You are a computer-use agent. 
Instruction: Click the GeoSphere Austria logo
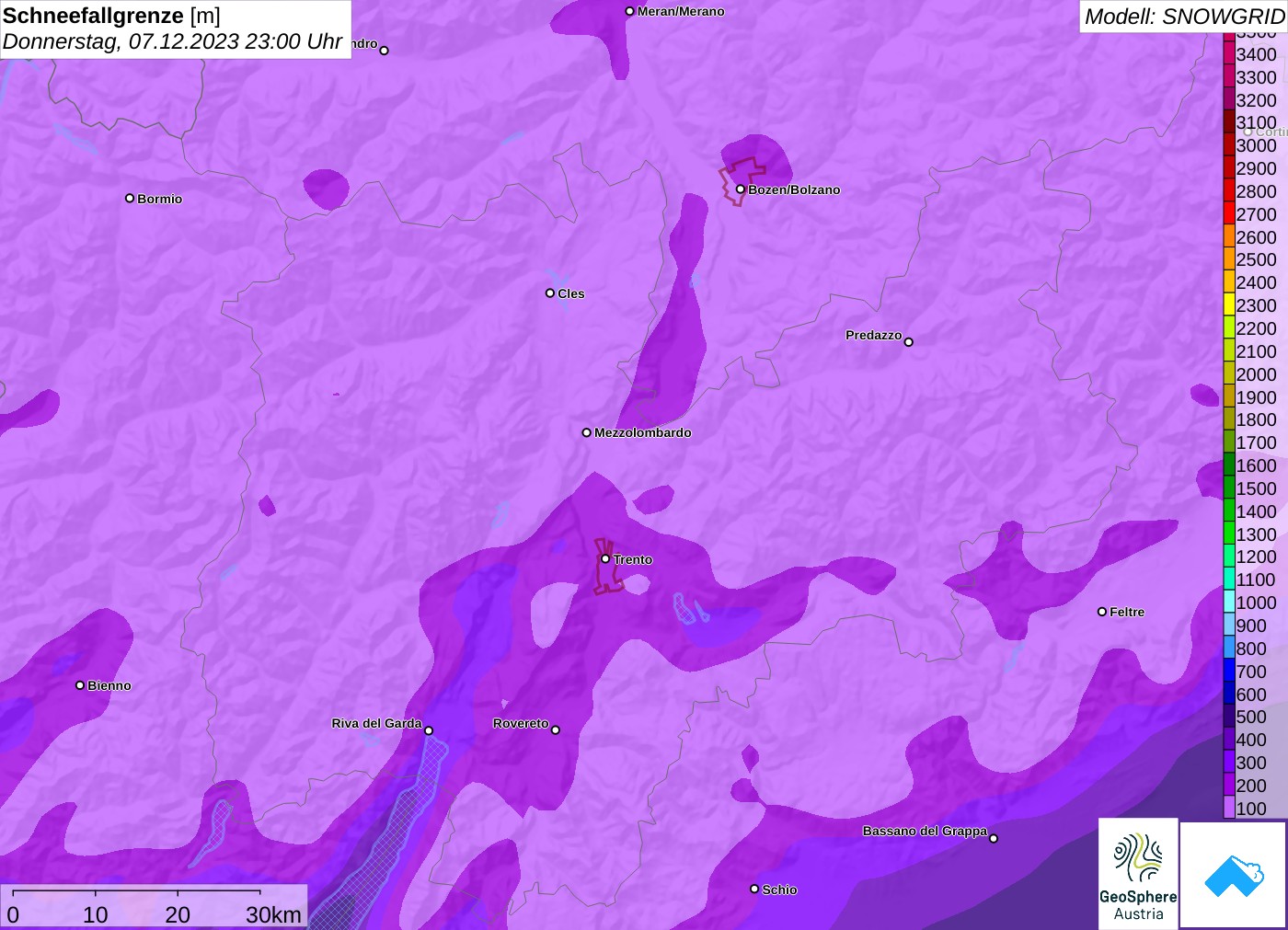(x=1138, y=873)
